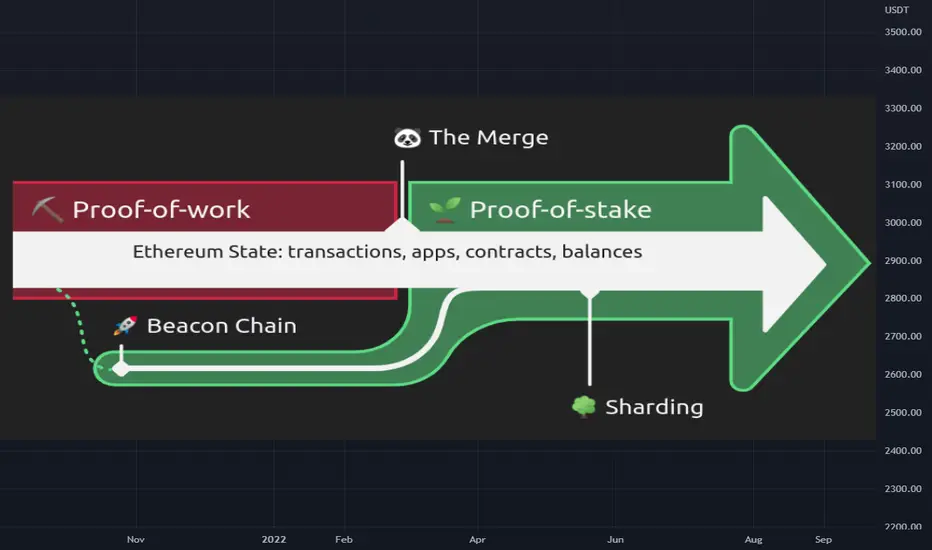Image resolution: width=932 pixels, height=550 pixels.
Task: Click the Ethereum State description text
Action: coord(387,252)
